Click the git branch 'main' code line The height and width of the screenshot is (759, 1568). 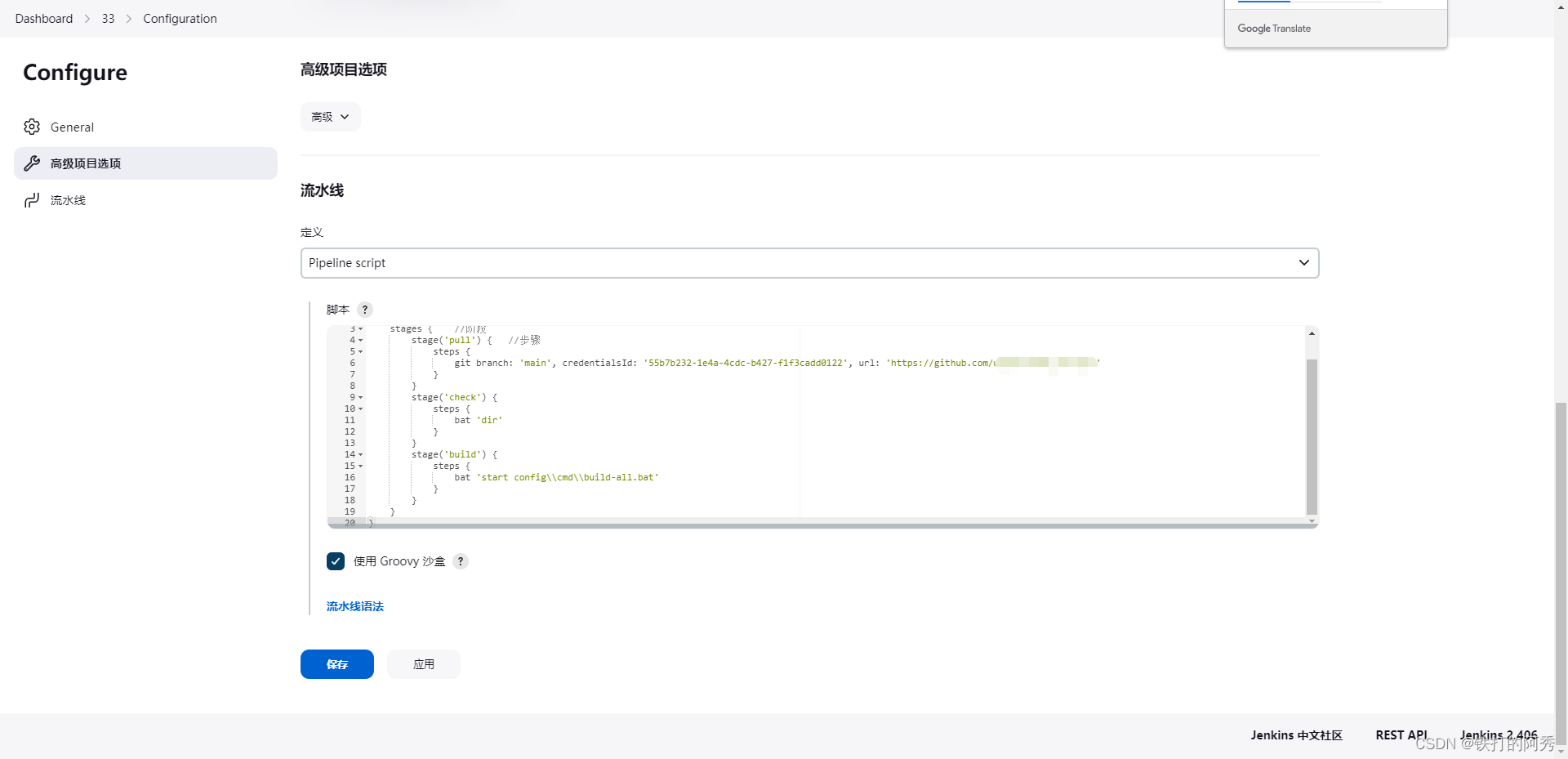point(777,363)
